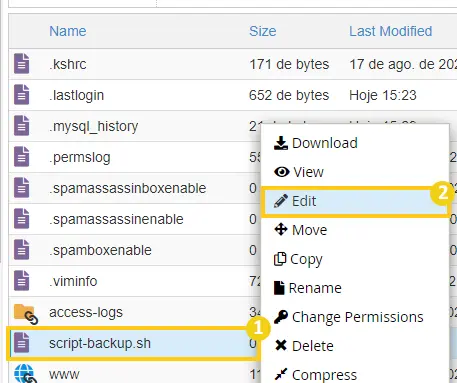Select the .spamassassinboxenable file name
This screenshot has width=457, height=383.
[x=128, y=188]
